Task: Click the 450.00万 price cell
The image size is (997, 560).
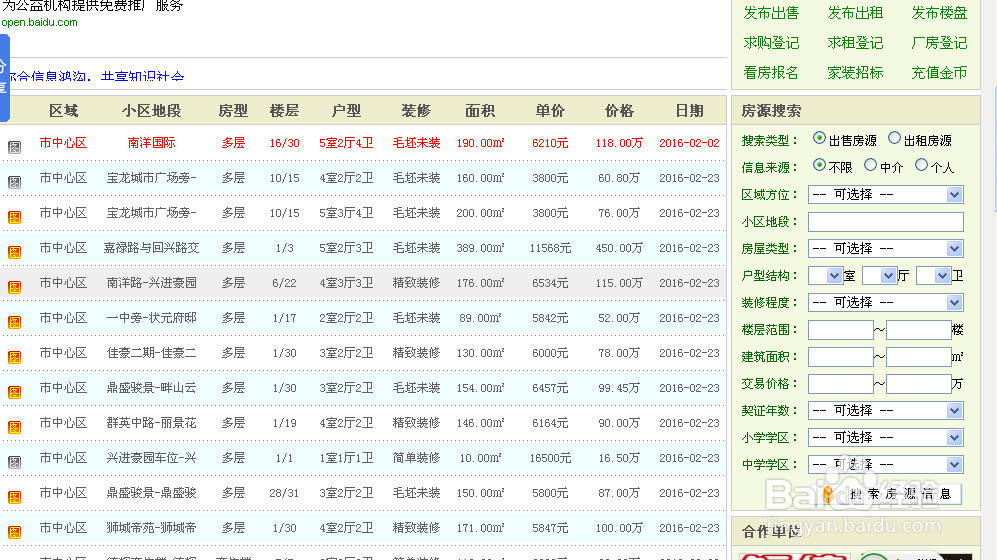Action: 619,248
